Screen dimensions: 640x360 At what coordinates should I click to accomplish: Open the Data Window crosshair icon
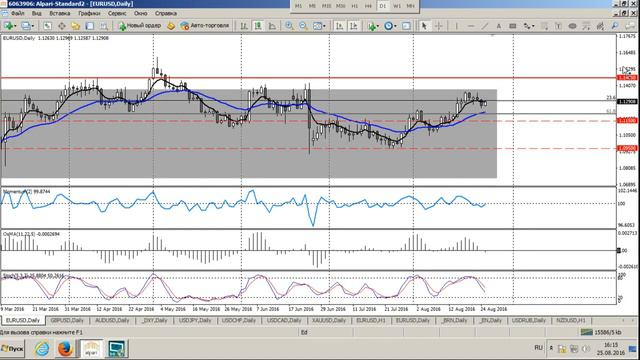click(61, 26)
